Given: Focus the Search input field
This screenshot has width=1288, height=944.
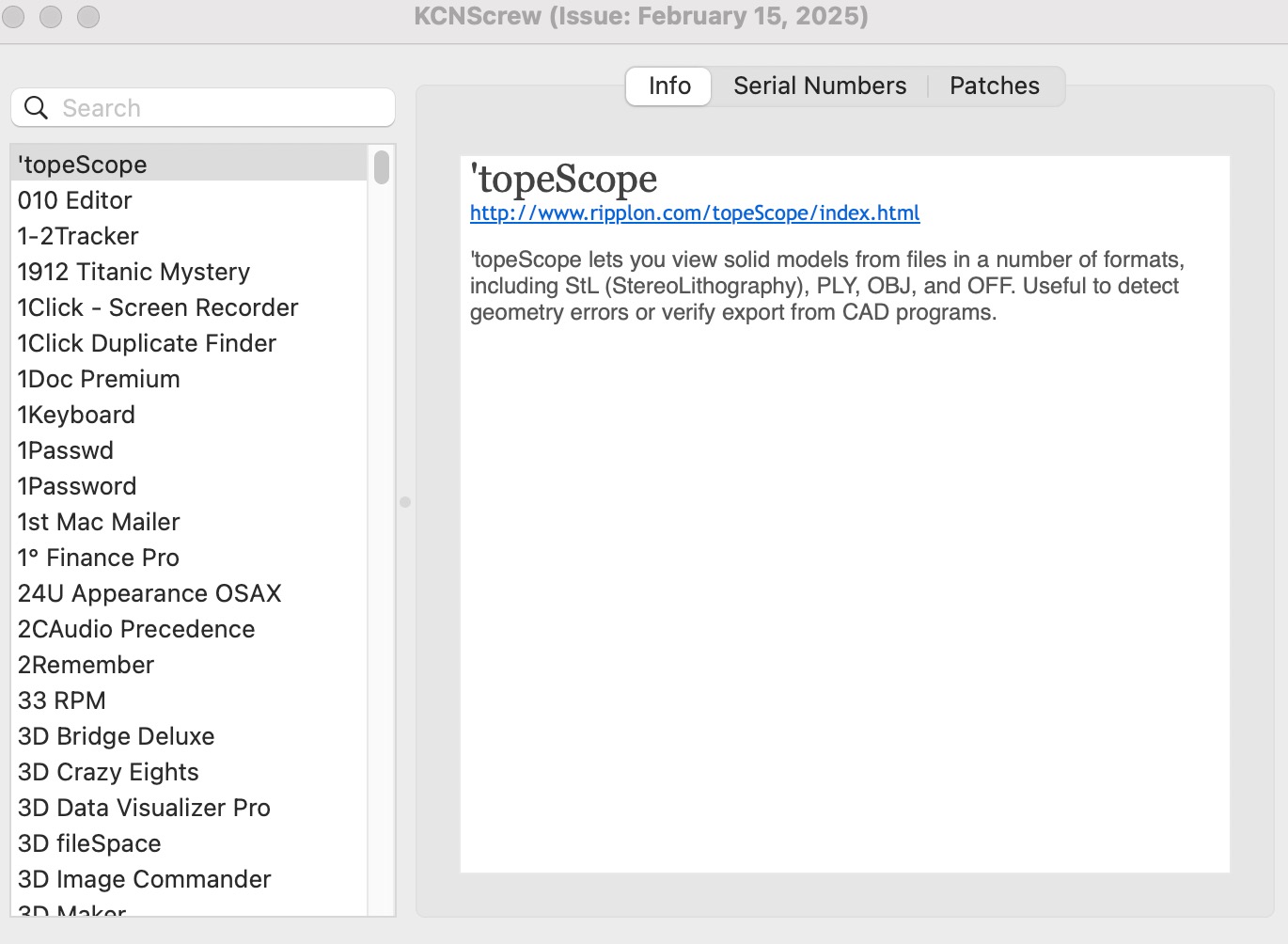Looking at the screenshot, I should (203, 108).
